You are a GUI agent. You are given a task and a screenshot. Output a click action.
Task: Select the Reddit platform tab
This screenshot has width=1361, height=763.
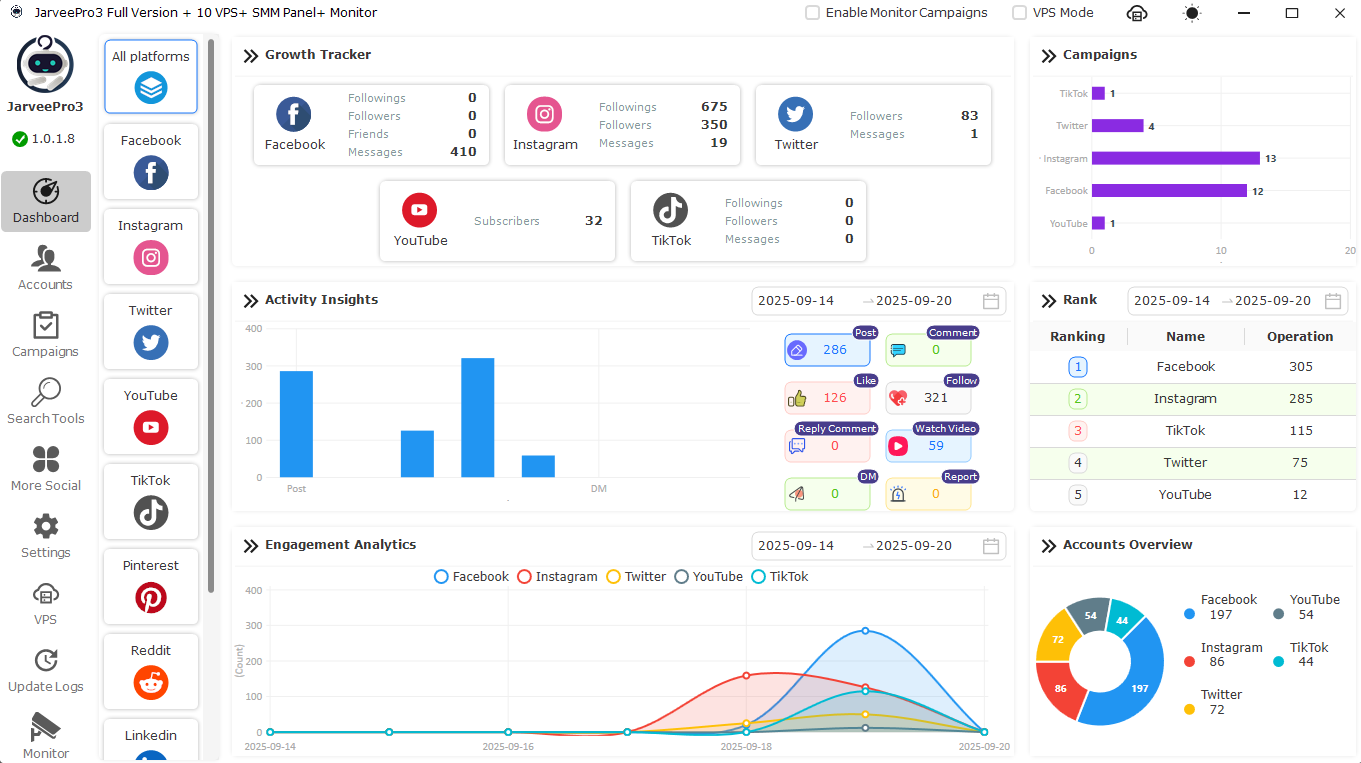click(x=151, y=671)
